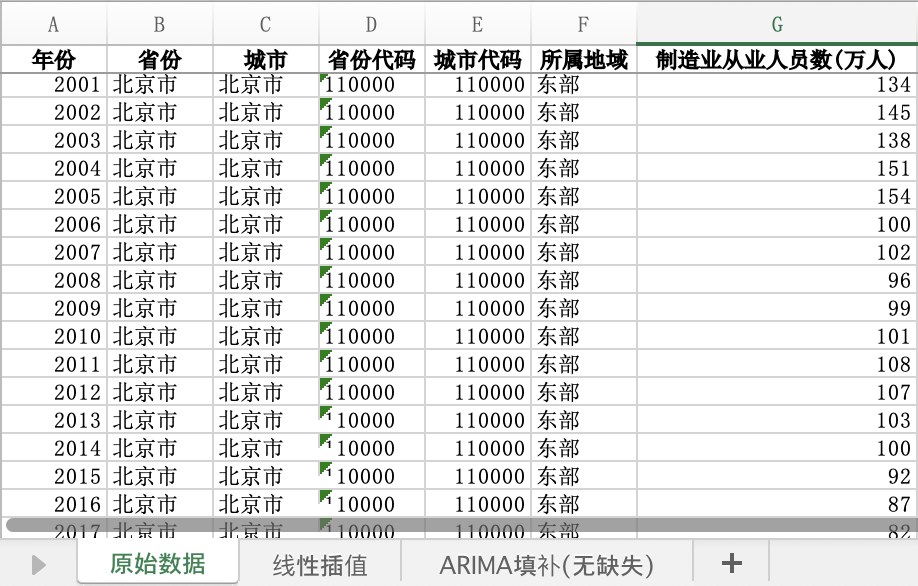918x586 pixels.
Task: Select 省份代码 cell in 2001 row
Action: point(372,85)
